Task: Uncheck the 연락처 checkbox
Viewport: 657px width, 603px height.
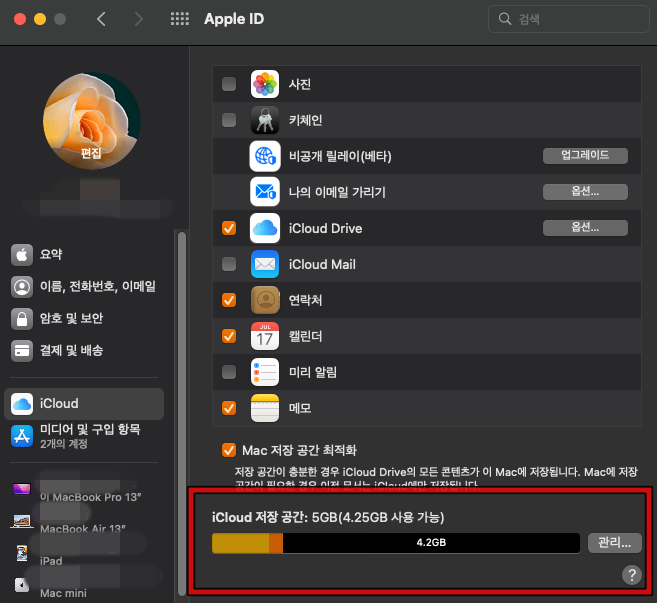Action: (x=229, y=300)
